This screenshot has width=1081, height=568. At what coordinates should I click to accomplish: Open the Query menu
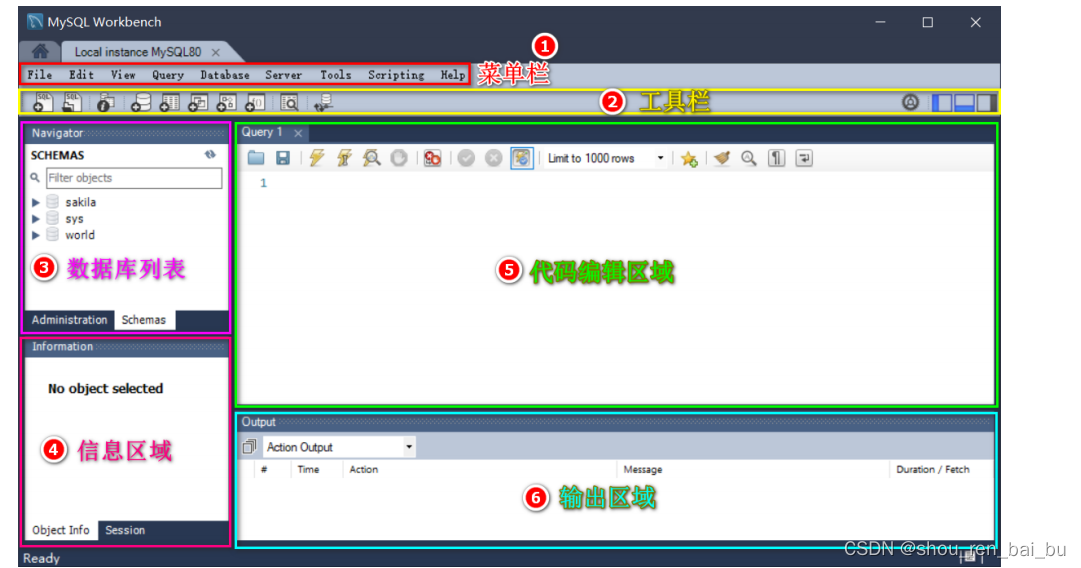click(168, 74)
